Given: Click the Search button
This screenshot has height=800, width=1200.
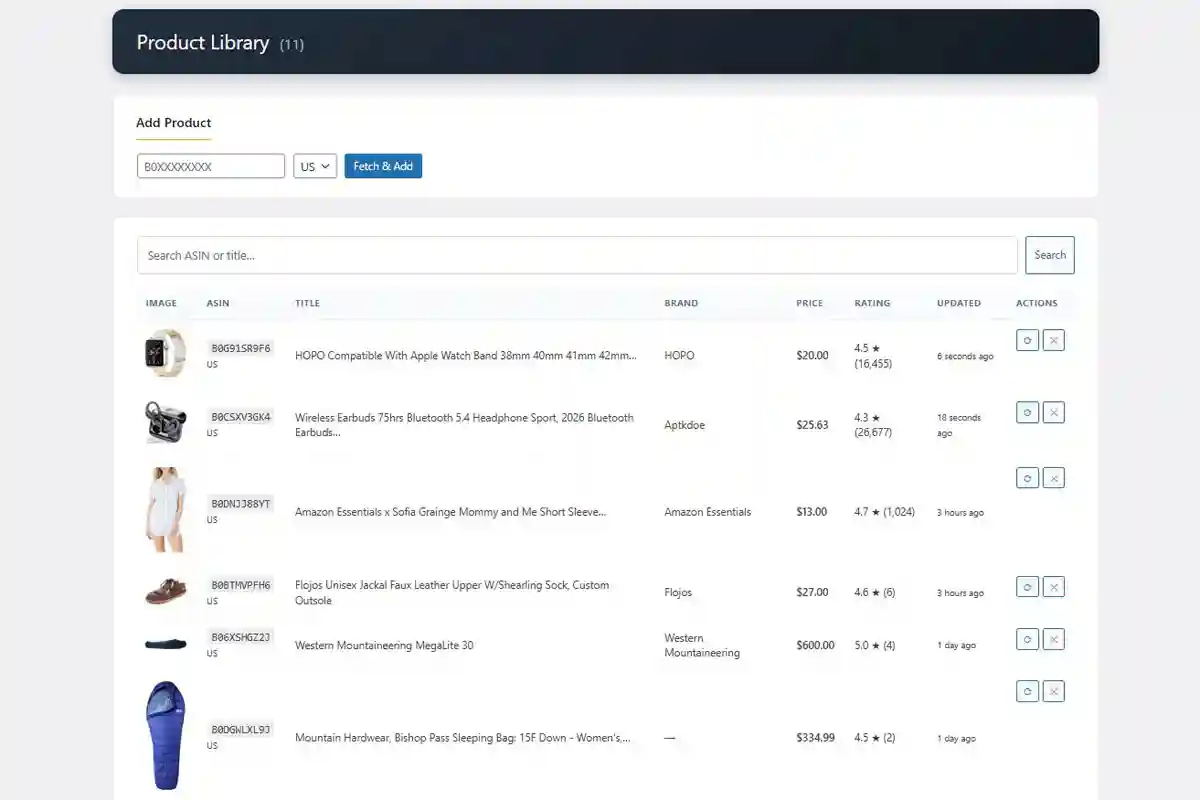Looking at the screenshot, I should [x=1049, y=255].
